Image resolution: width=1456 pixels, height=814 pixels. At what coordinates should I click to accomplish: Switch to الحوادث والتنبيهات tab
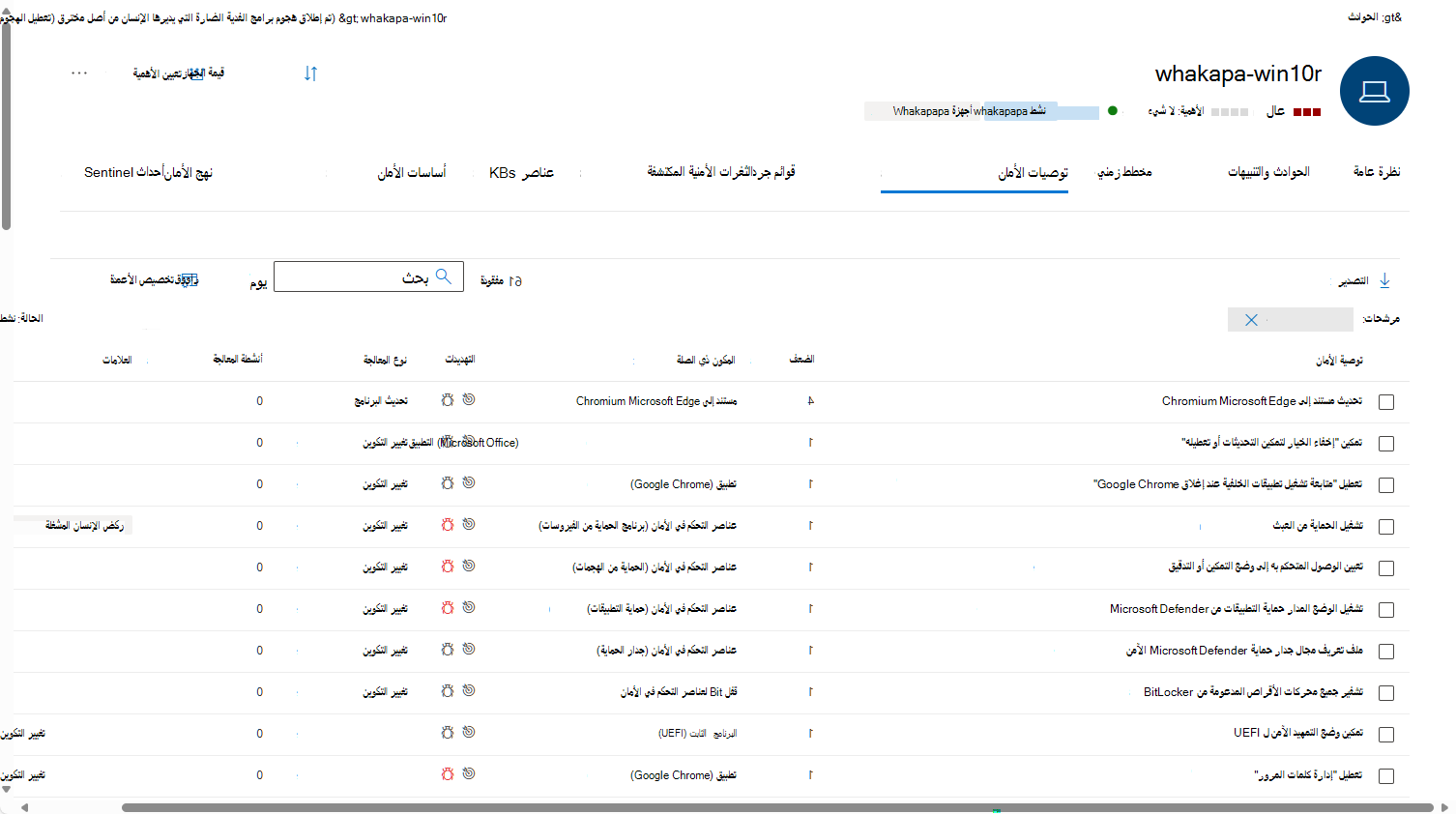coord(1268,172)
